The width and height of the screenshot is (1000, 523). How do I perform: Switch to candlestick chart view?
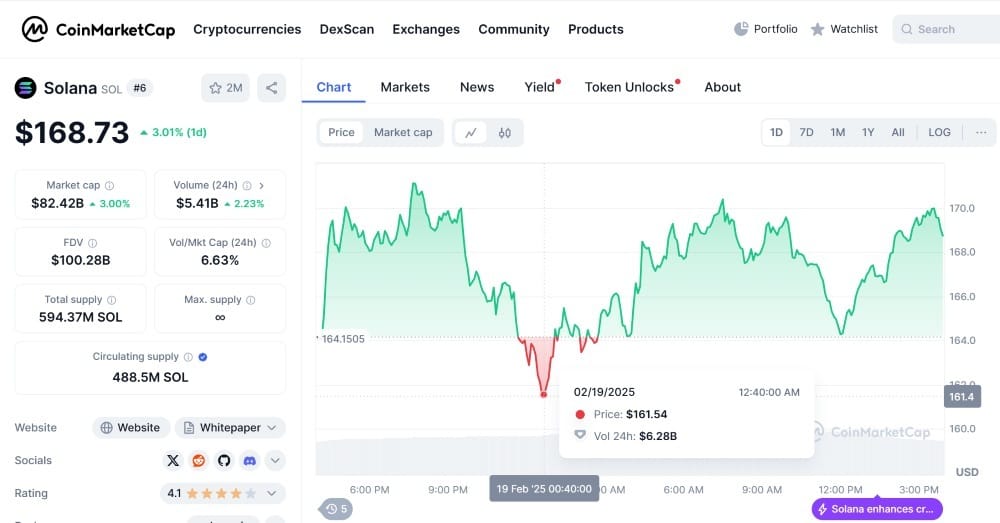505,132
